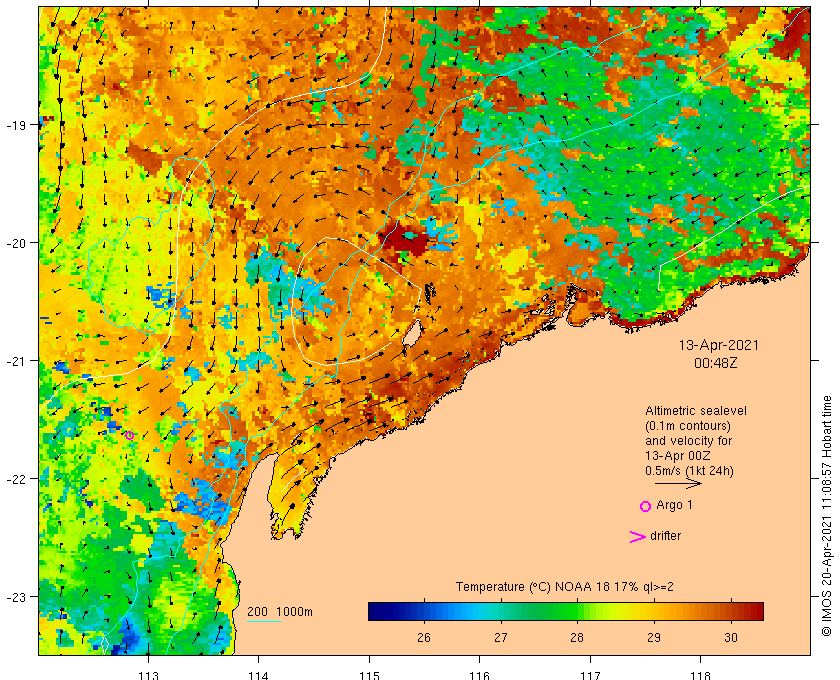Image resolution: width=840 pixels, height=680 pixels.
Task: Click the dark red hot spot near -20 latitude
Action: [406, 240]
